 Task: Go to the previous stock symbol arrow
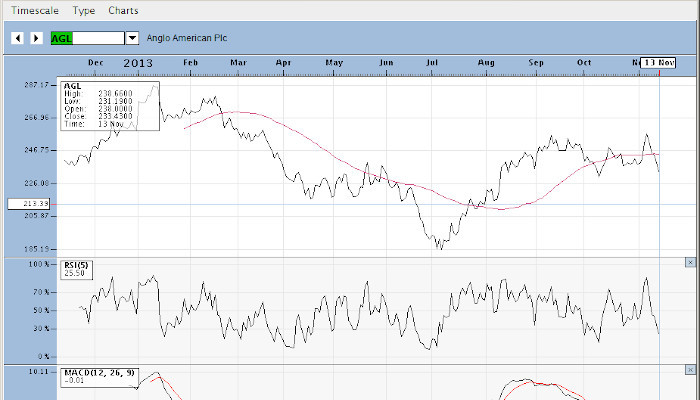point(17,38)
